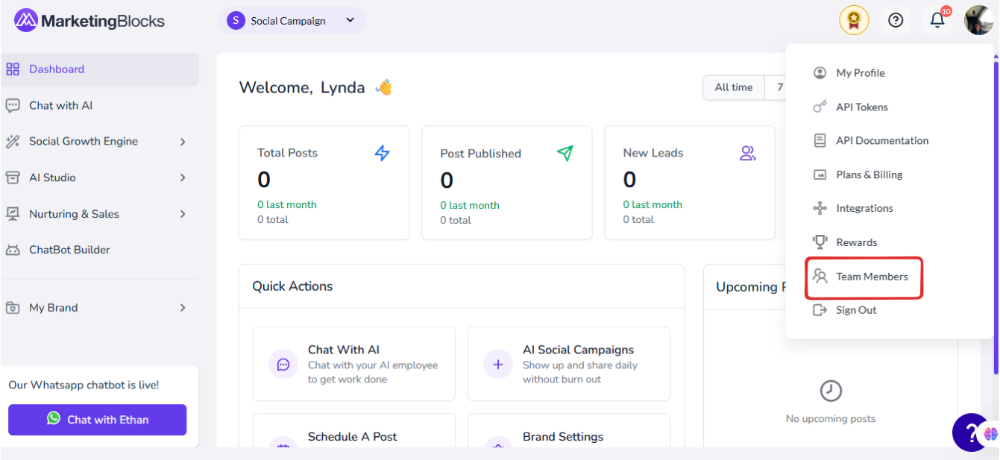Click the user avatar photo
Screen dimensions: 1000x460
point(978,20)
